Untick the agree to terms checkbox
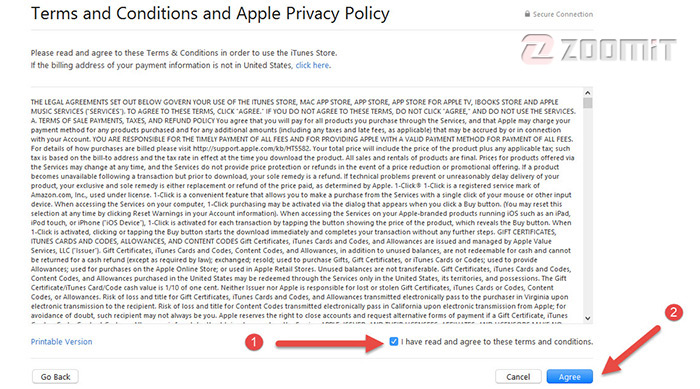Screen dimensions: 700x389 pos(393,342)
